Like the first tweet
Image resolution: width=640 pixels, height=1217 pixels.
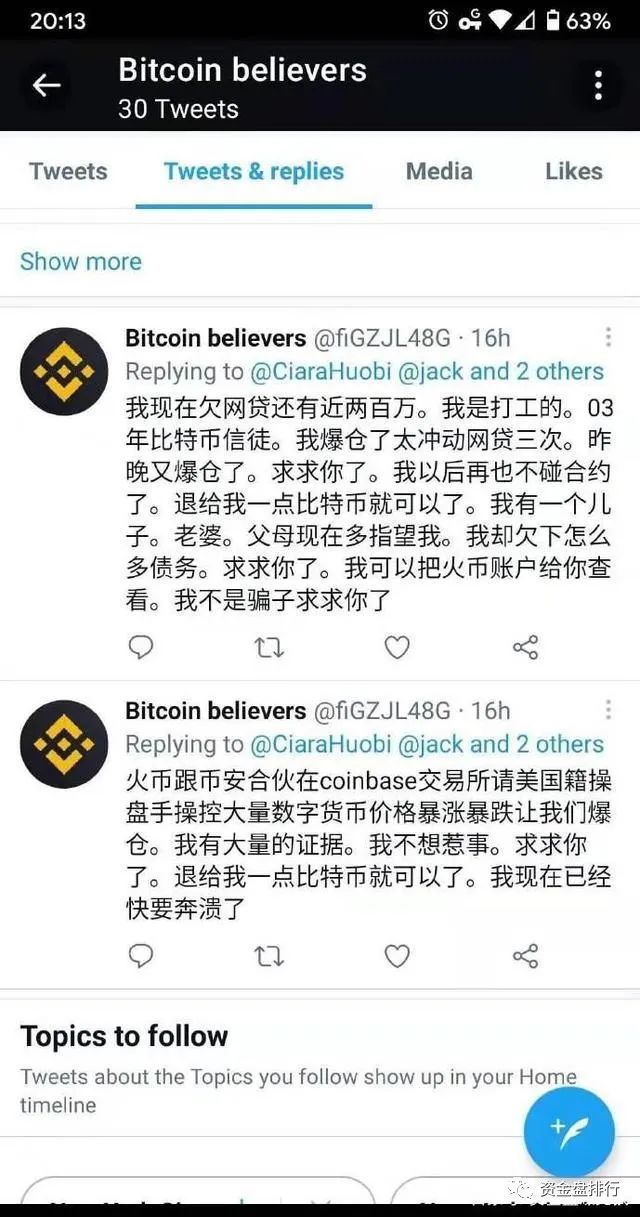tap(397, 648)
